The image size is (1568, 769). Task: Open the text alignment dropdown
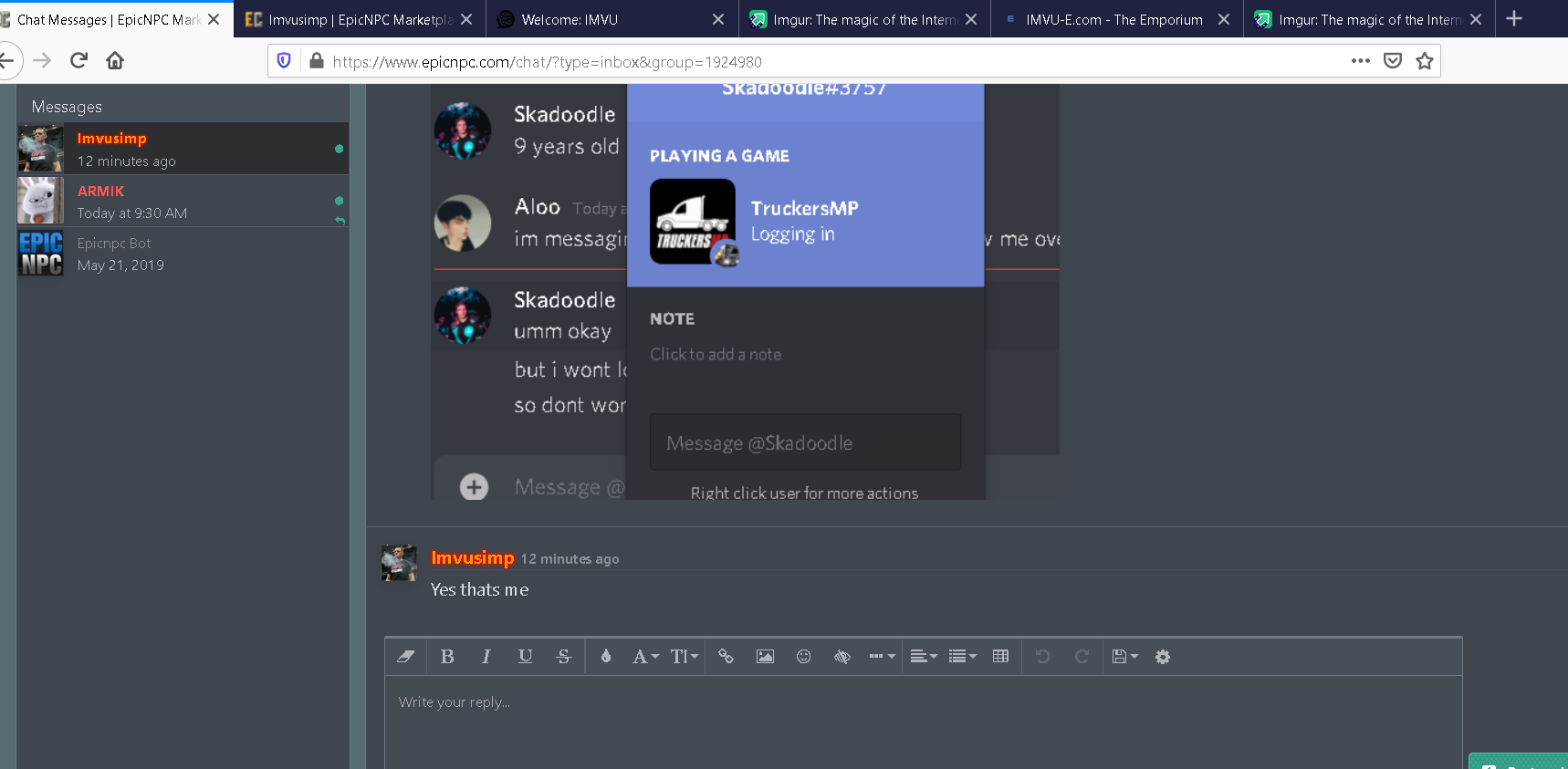click(924, 657)
